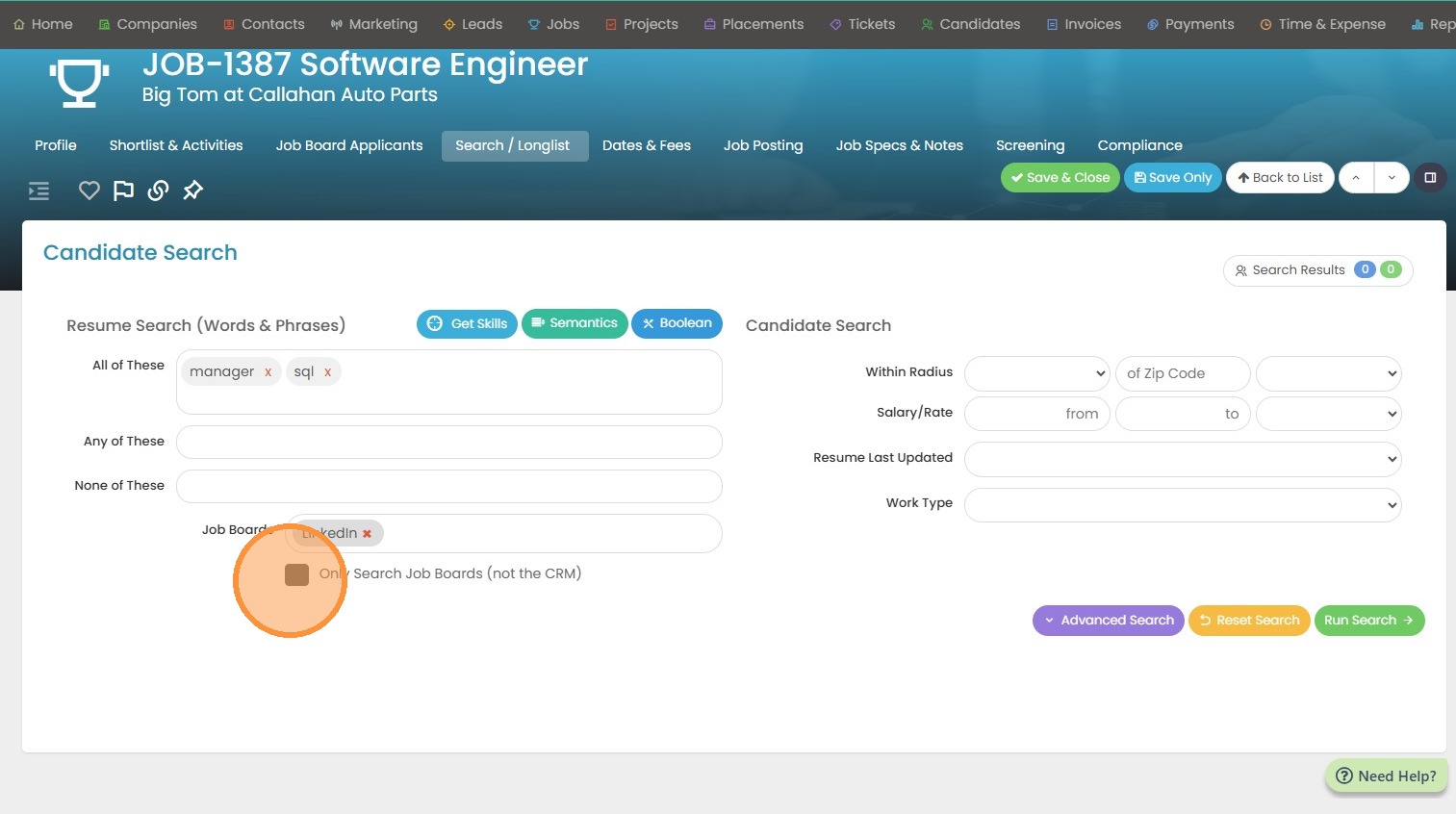
Task: Open the Salary/Rate type dropdown
Action: [1329, 414]
